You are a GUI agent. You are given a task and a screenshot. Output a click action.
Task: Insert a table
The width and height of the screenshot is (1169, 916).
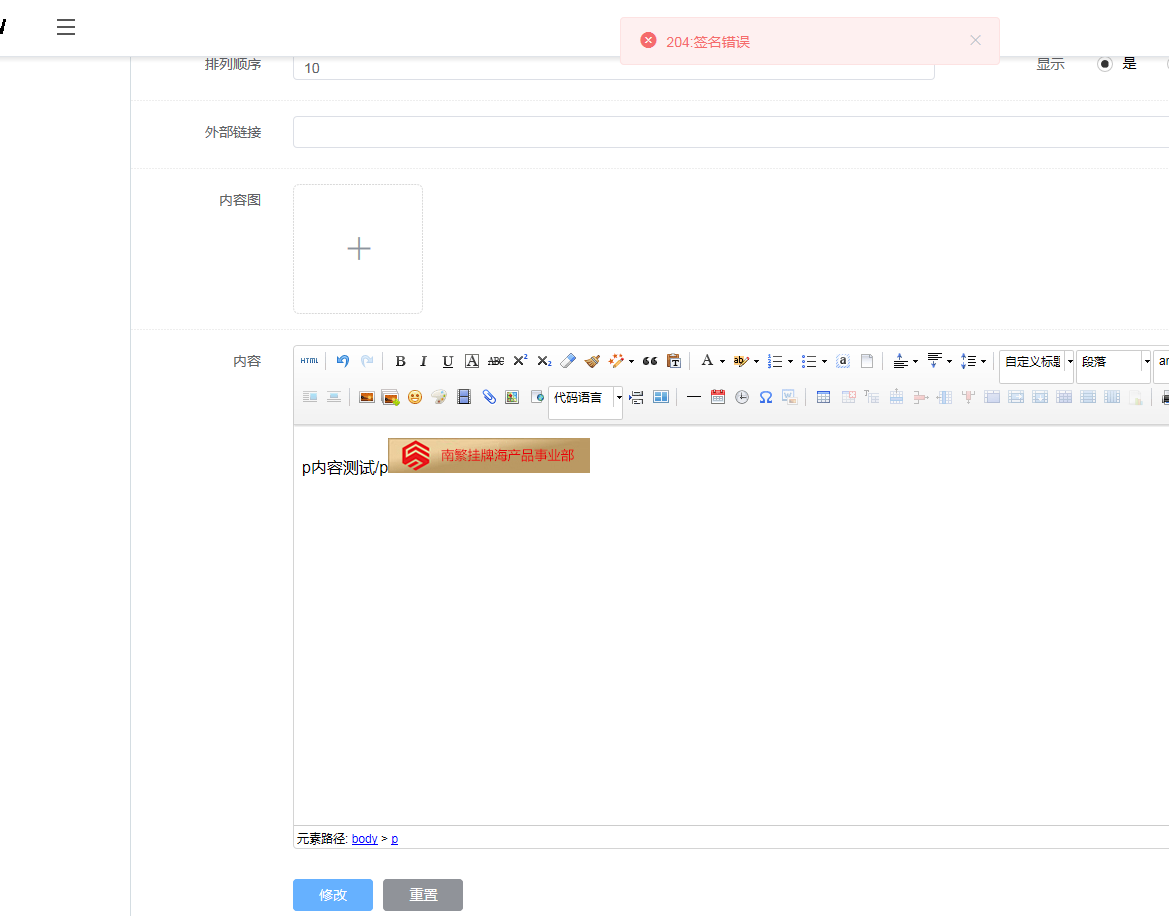pyautogui.click(x=823, y=397)
